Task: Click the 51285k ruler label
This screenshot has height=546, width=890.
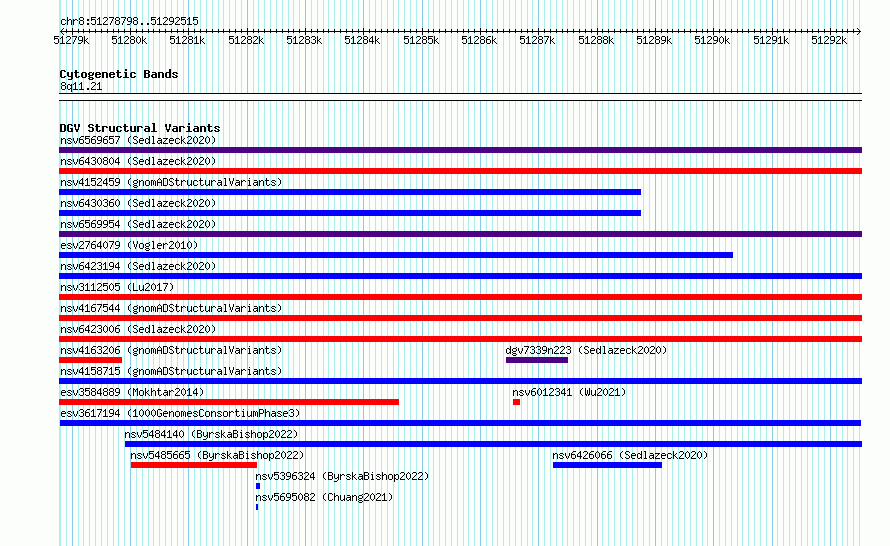Action: click(421, 40)
